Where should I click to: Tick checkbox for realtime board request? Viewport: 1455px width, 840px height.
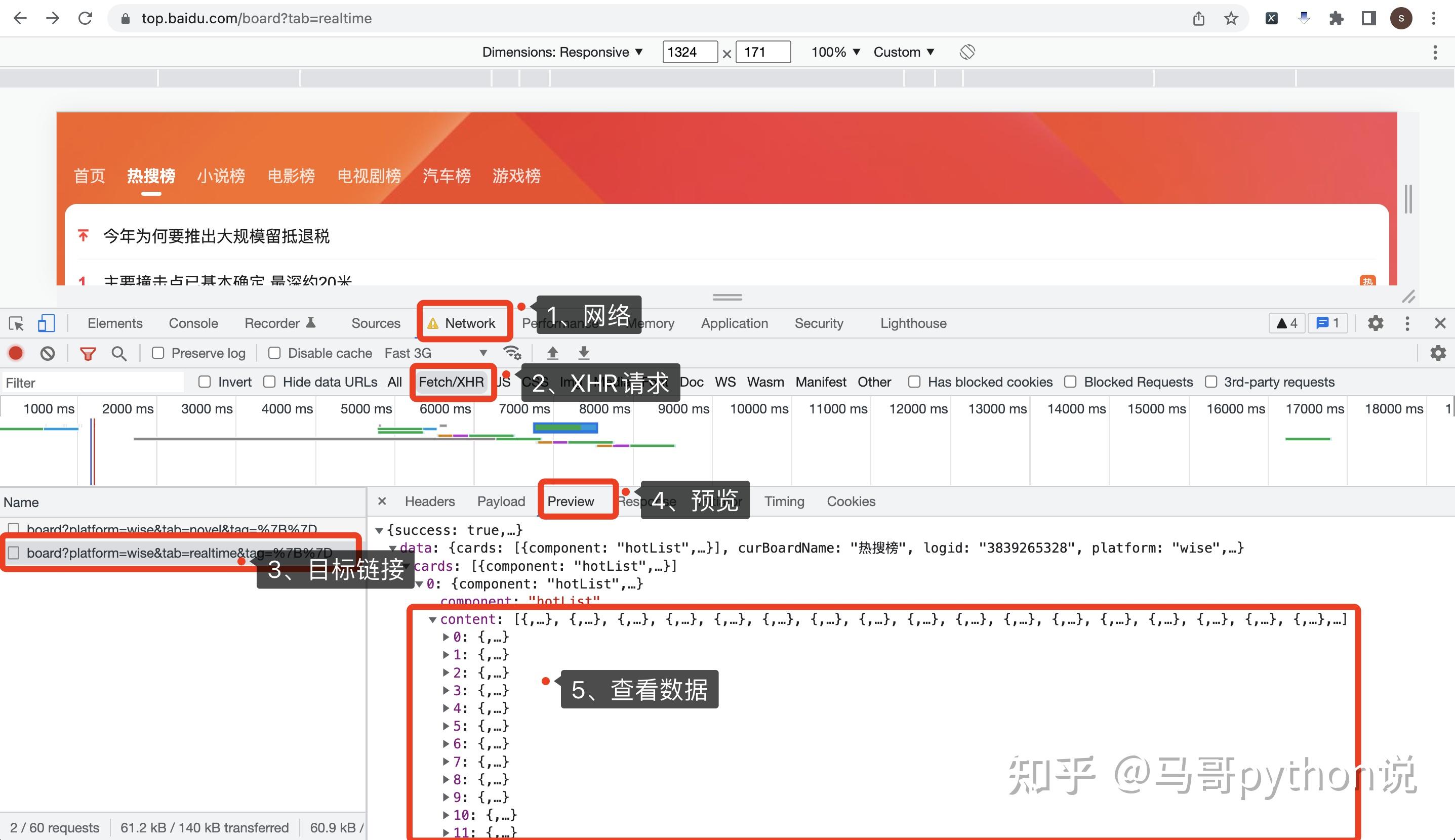pyautogui.click(x=14, y=553)
